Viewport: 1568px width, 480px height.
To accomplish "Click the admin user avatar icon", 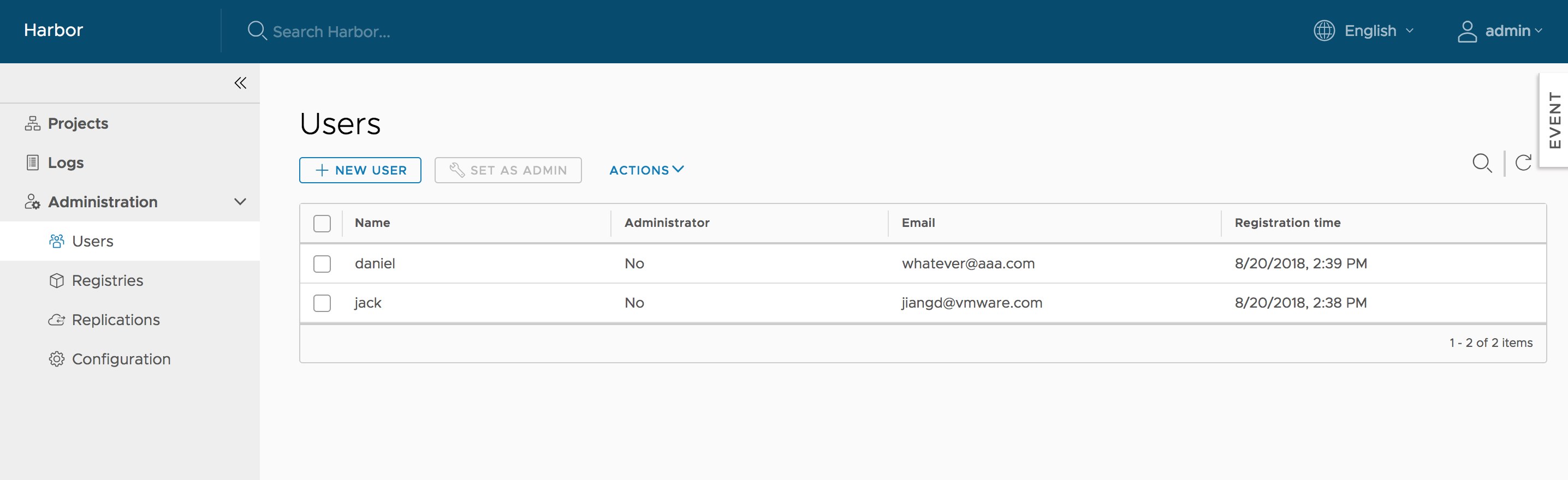I will (x=1467, y=31).
